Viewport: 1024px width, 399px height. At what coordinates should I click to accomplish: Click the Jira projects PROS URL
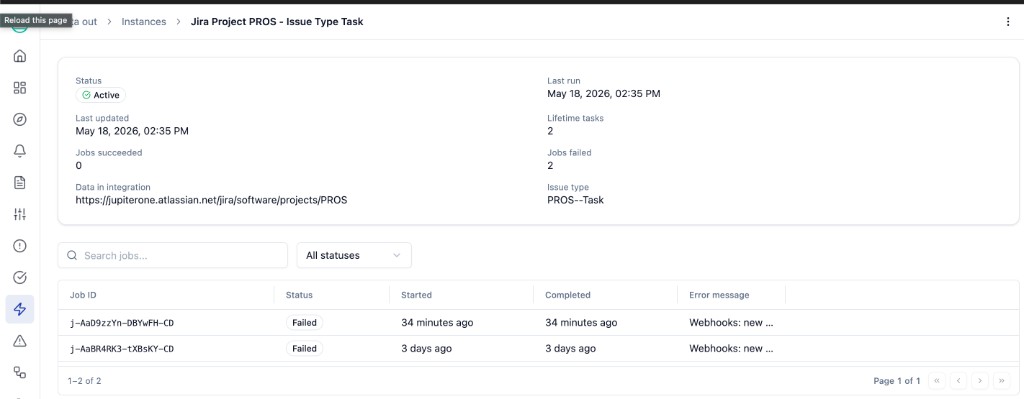pos(211,200)
